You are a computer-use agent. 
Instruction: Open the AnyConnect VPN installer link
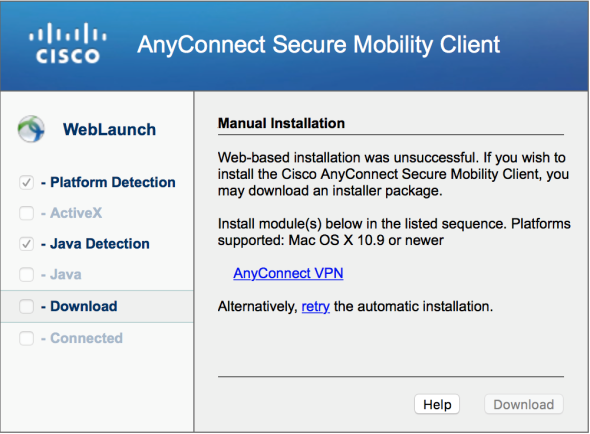pyautogui.click(x=288, y=273)
